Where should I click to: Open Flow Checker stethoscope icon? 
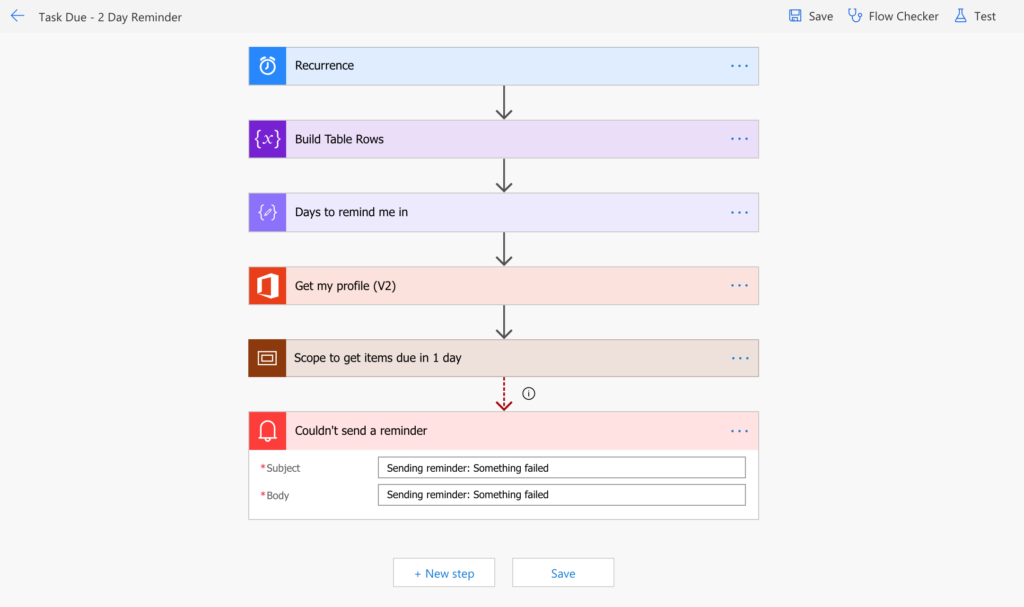855,16
